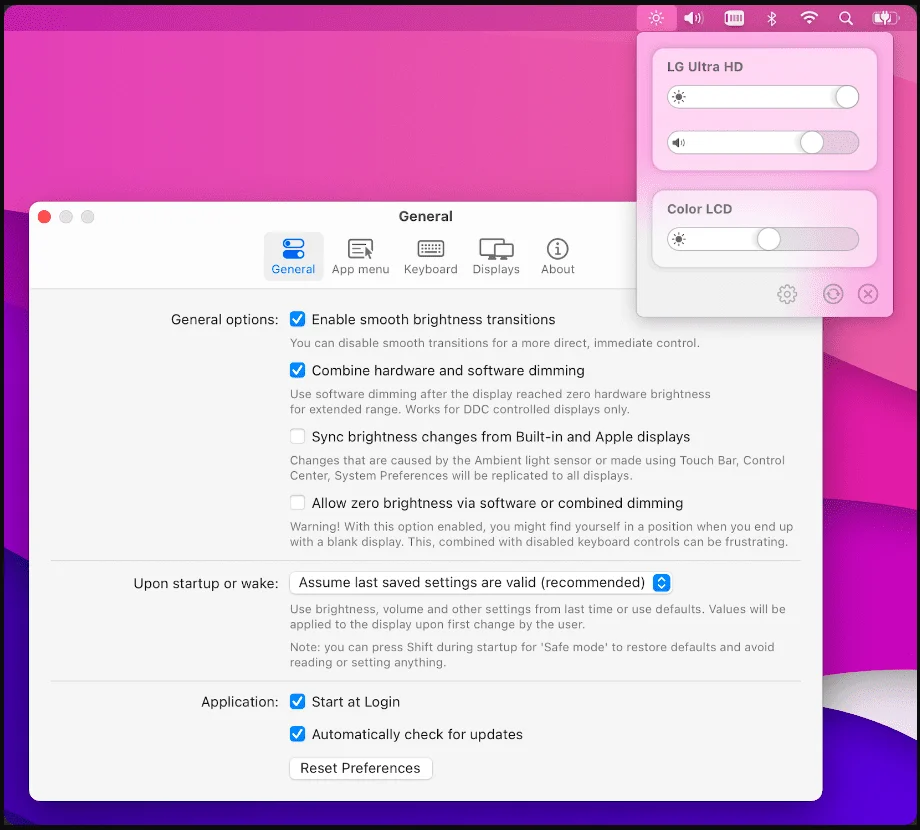
Task: Disable smooth brightness transitions checkbox
Action: 297,319
